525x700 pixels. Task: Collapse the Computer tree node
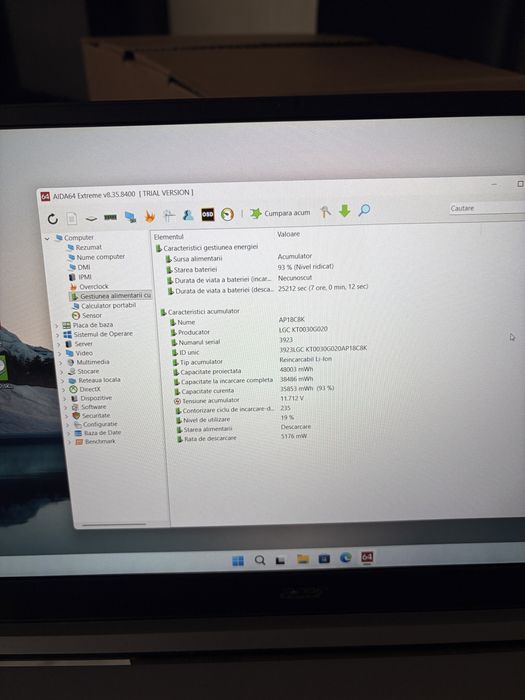[47, 239]
